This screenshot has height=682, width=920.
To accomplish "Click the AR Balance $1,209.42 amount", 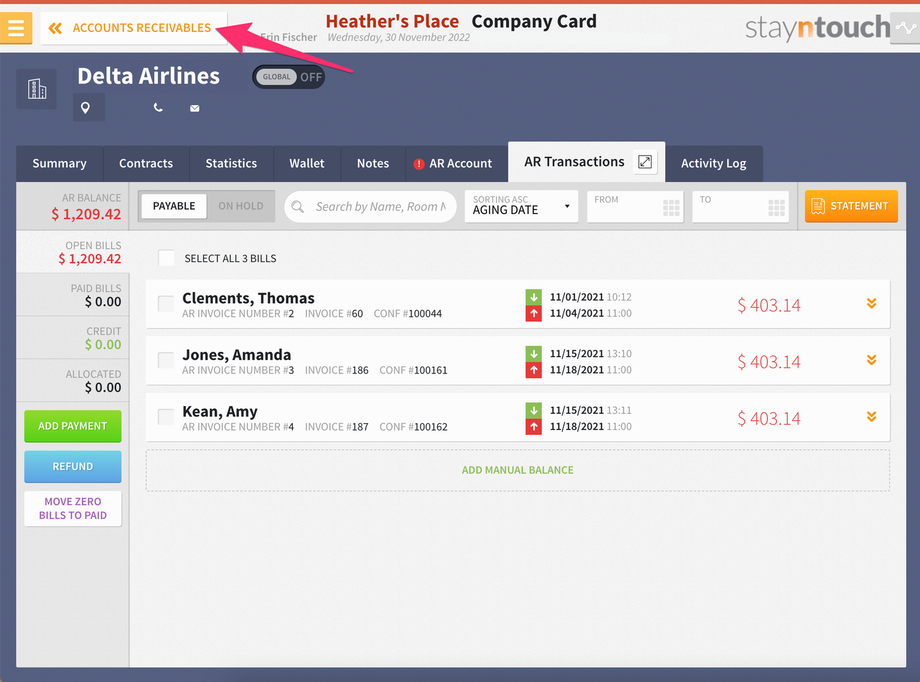I will 86,214.
